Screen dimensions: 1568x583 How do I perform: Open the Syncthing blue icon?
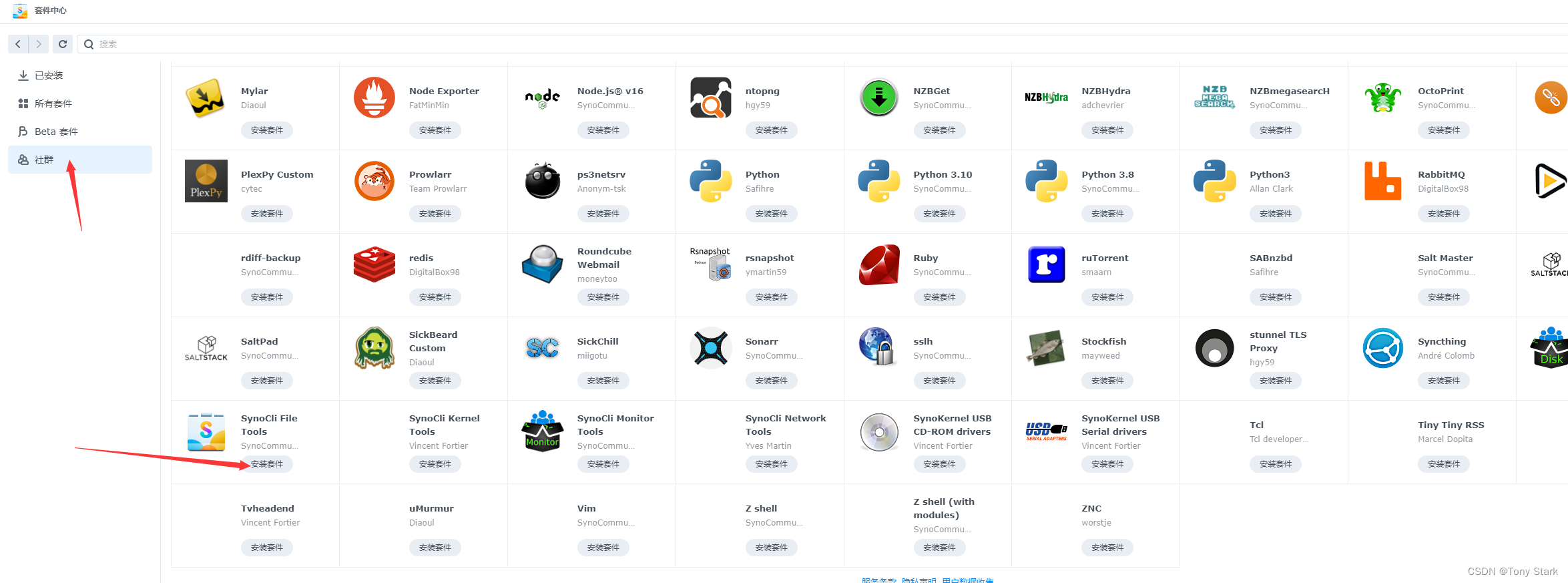tap(1383, 348)
